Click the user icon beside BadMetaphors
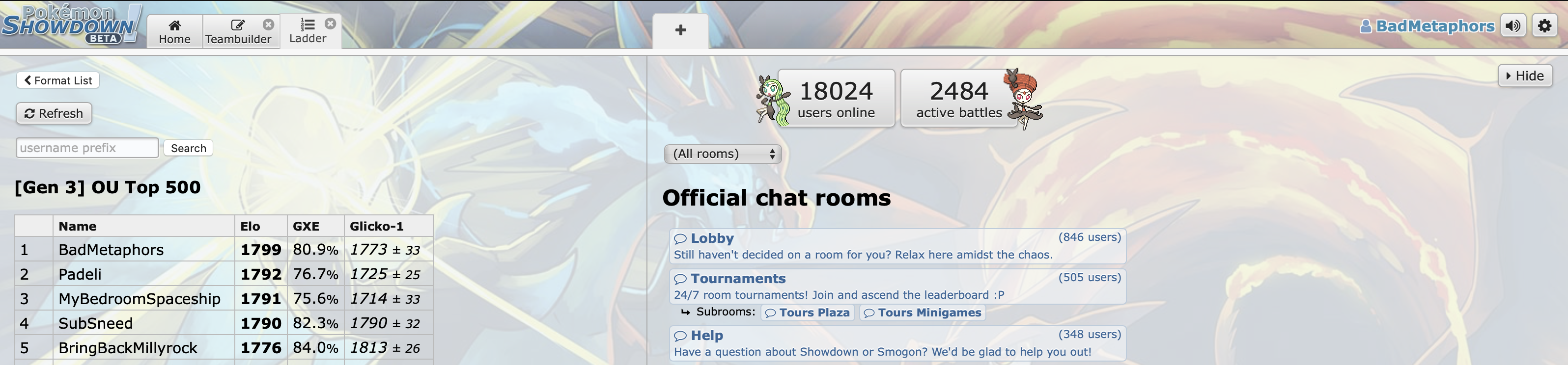Viewport: 1568px width, 365px height. (1366, 26)
